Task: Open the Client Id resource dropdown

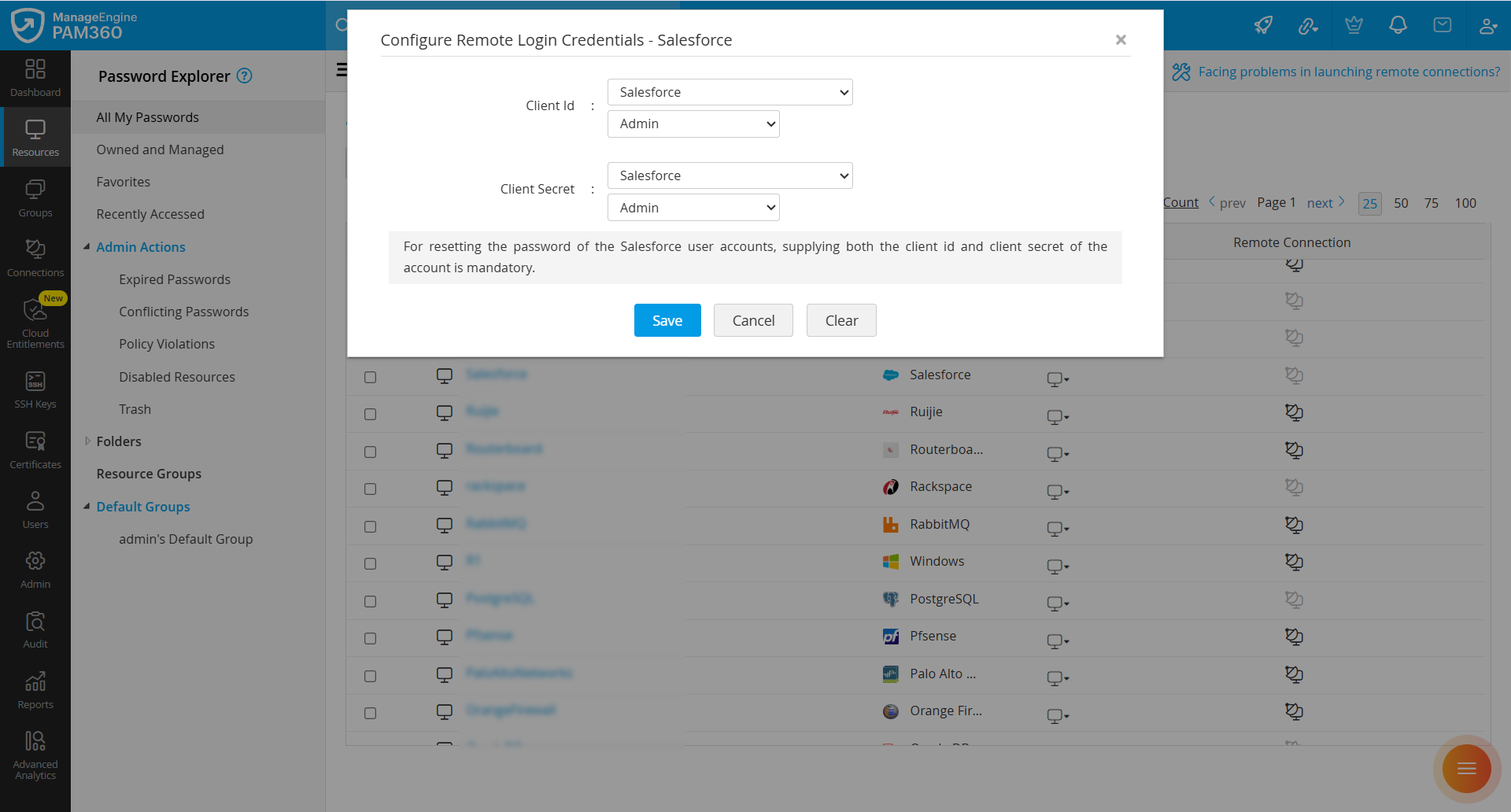Action: [x=730, y=92]
